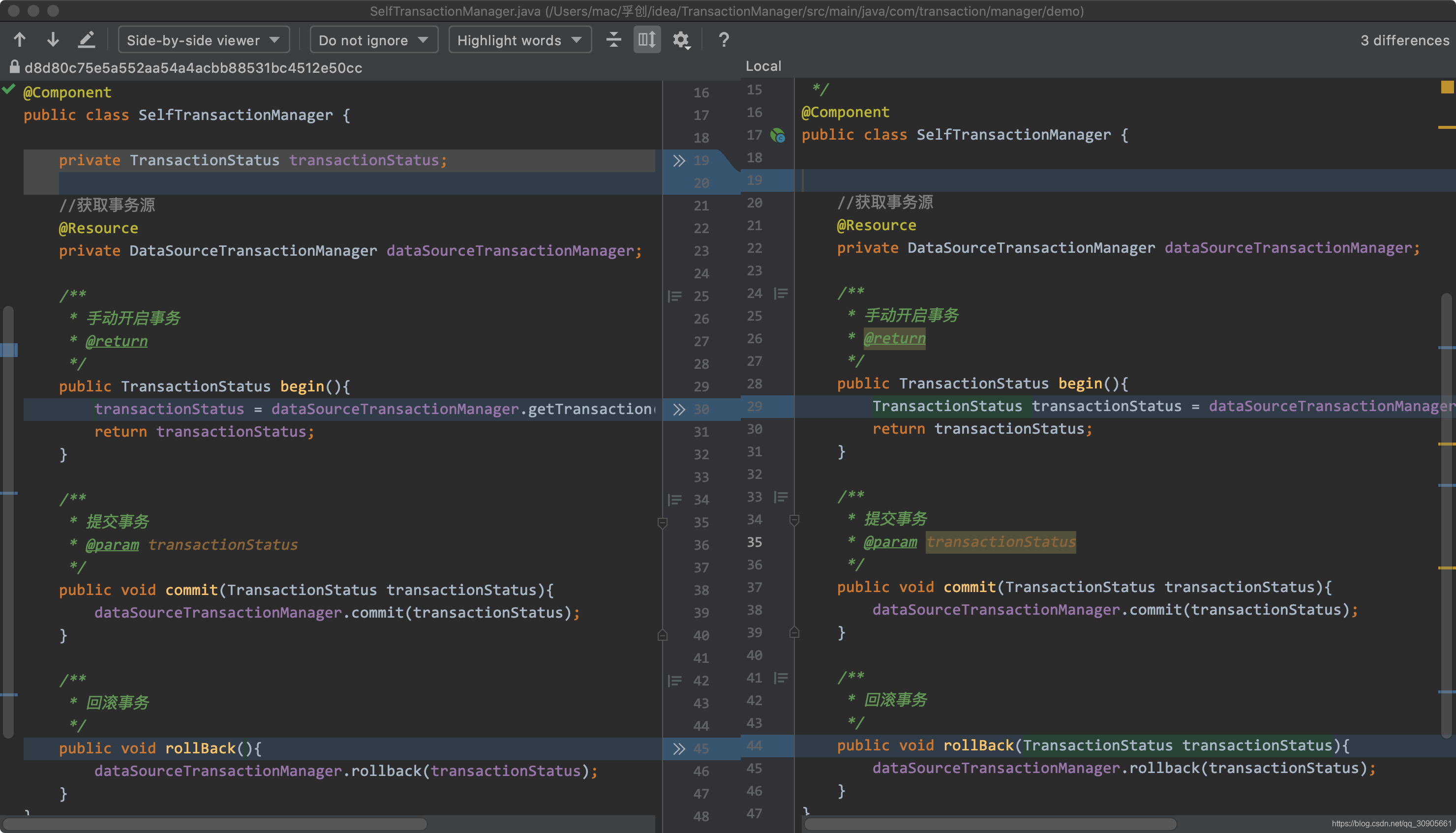Toggle fold marker at left line 35
1456x833 pixels.
coord(663,523)
